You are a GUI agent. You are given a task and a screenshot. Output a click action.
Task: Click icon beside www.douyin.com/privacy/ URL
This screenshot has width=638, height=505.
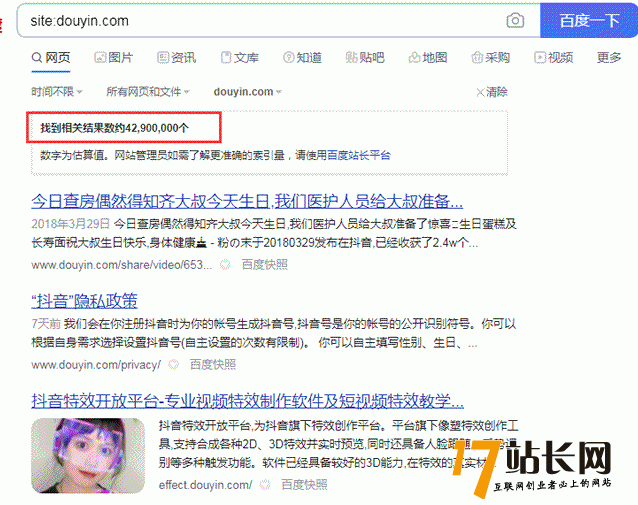click(174, 365)
